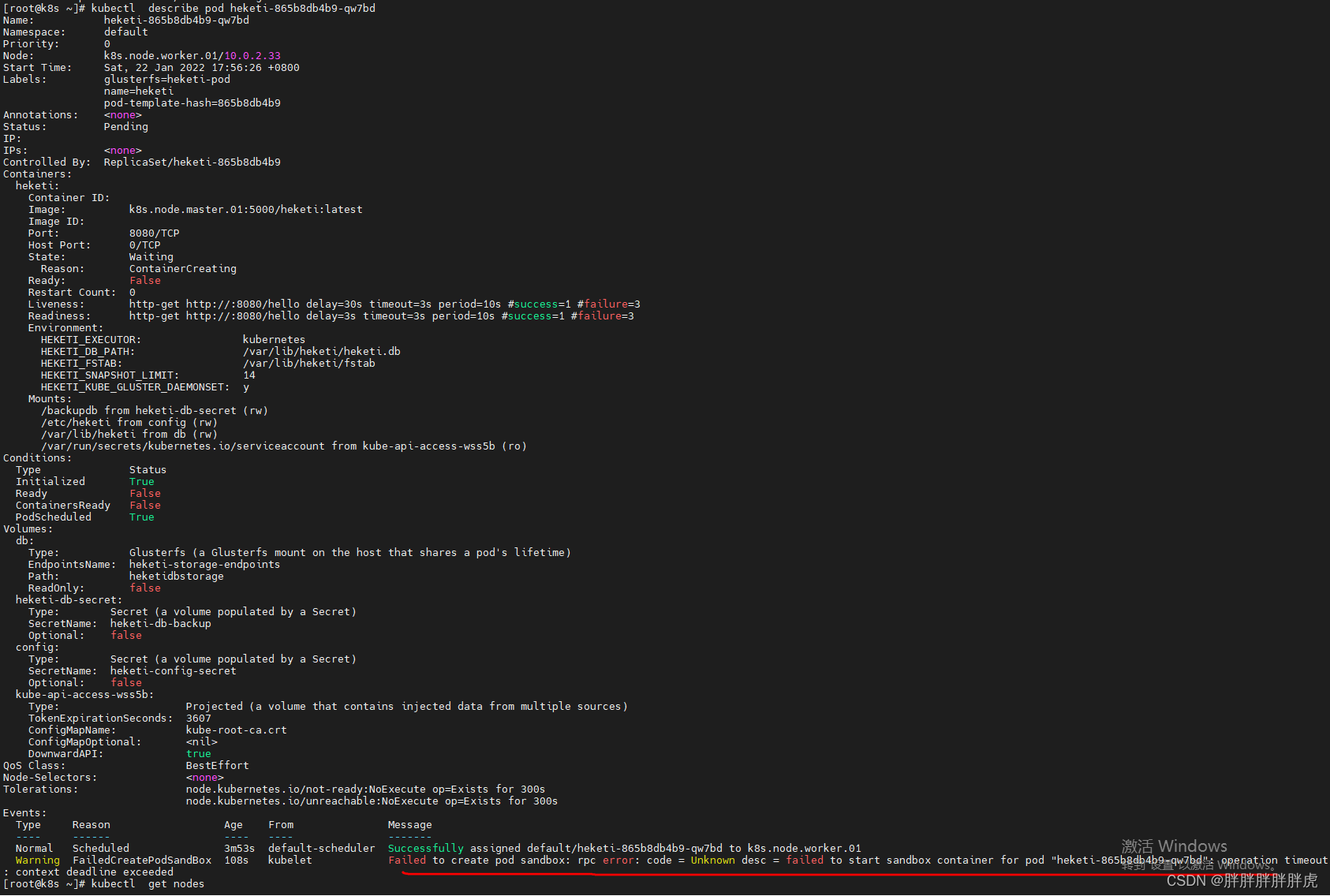Click the 'kubectl describe pod' command at top
Screen dimensions: 1330x896
tap(233, 9)
